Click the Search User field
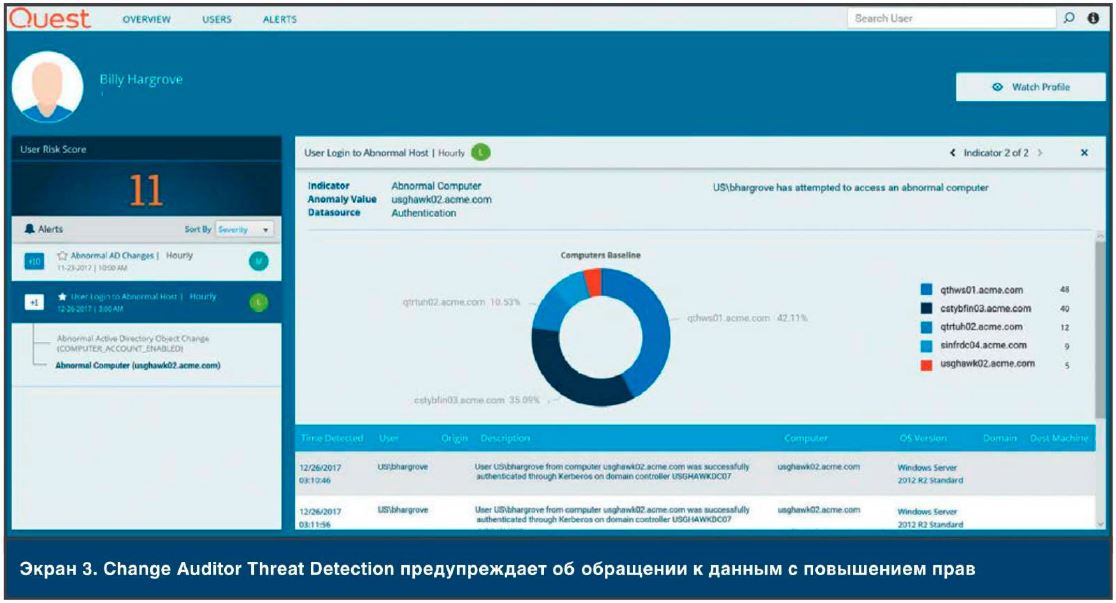This screenshot has width=1116, height=603. coord(951,19)
